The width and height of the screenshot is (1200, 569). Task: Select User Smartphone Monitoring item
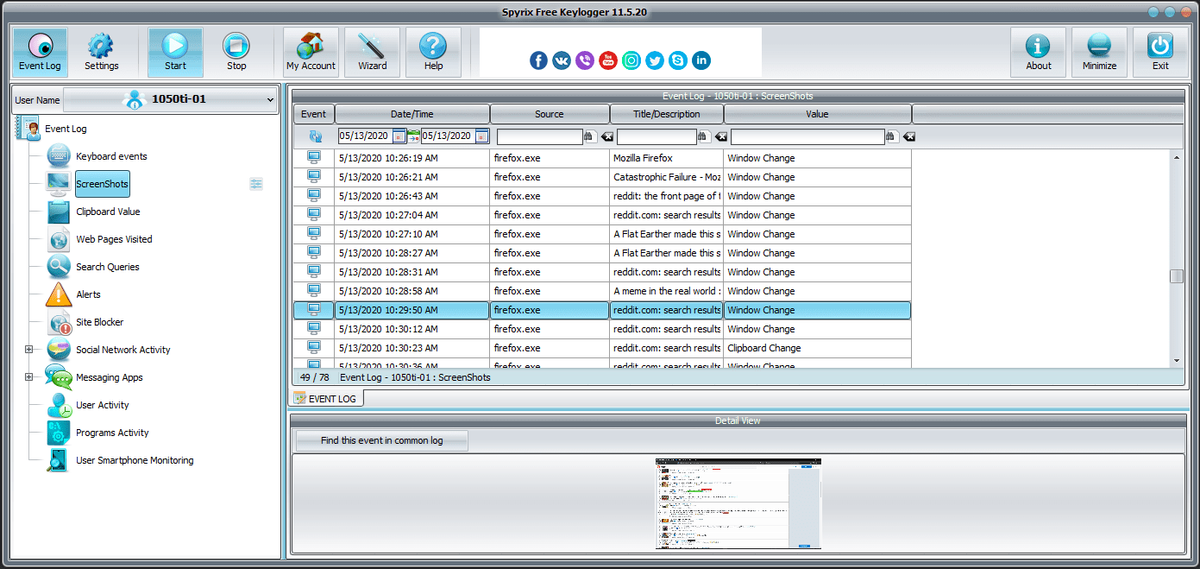click(x=134, y=460)
